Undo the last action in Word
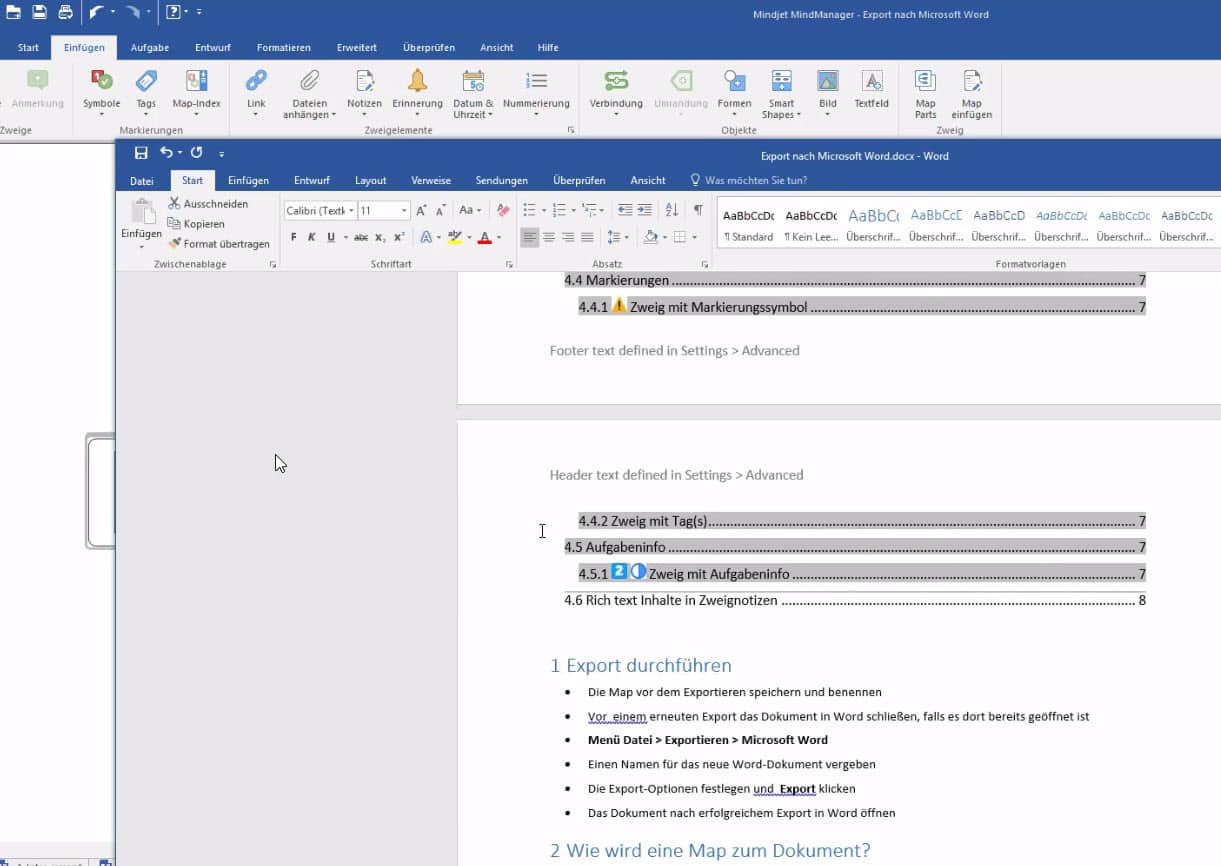 point(166,153)
